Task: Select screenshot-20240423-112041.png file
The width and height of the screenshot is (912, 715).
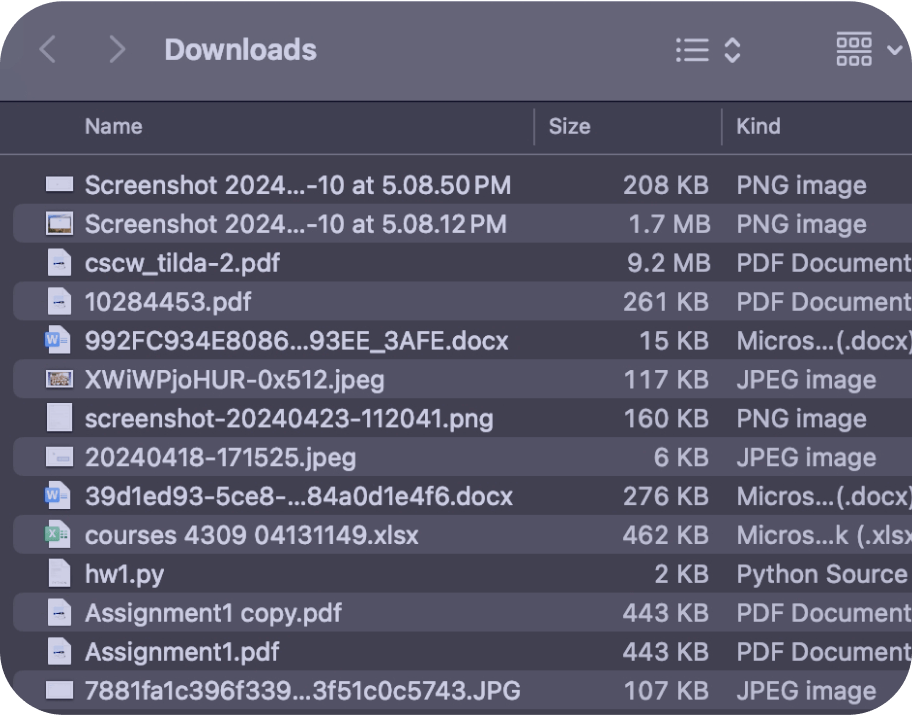Action: click(x=288, y=419)
